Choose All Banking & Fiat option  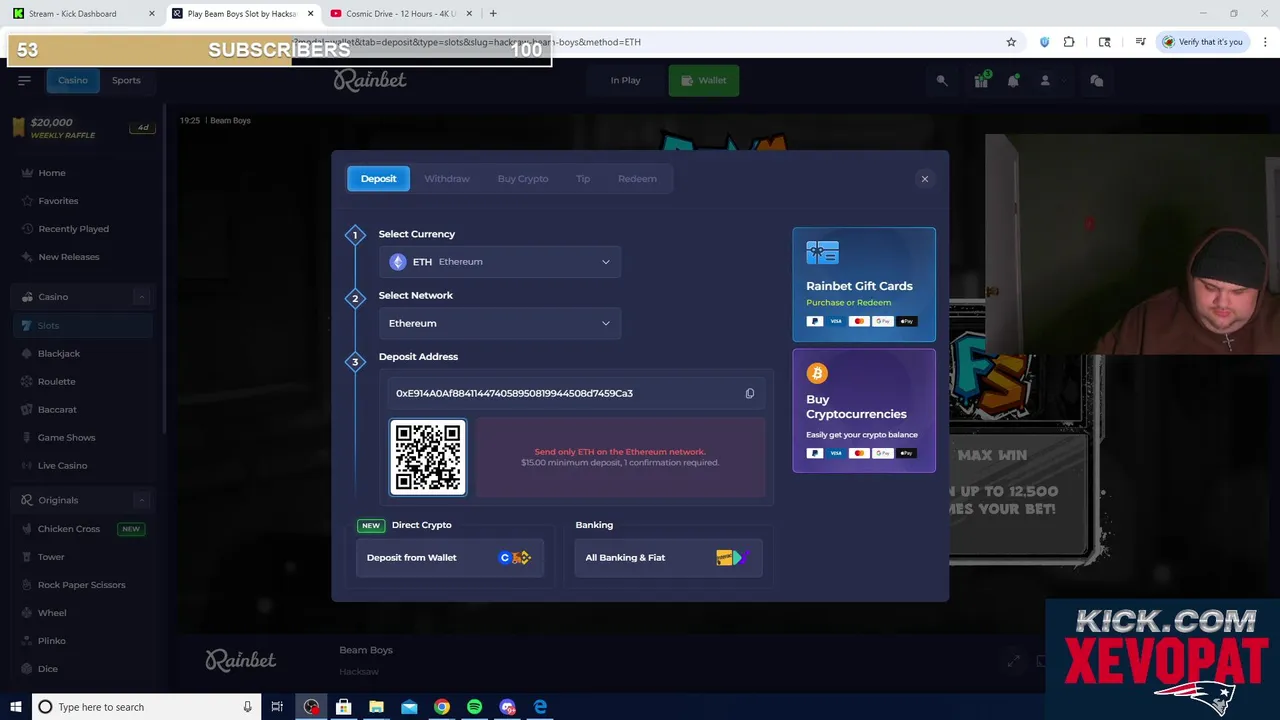point(668,557)
